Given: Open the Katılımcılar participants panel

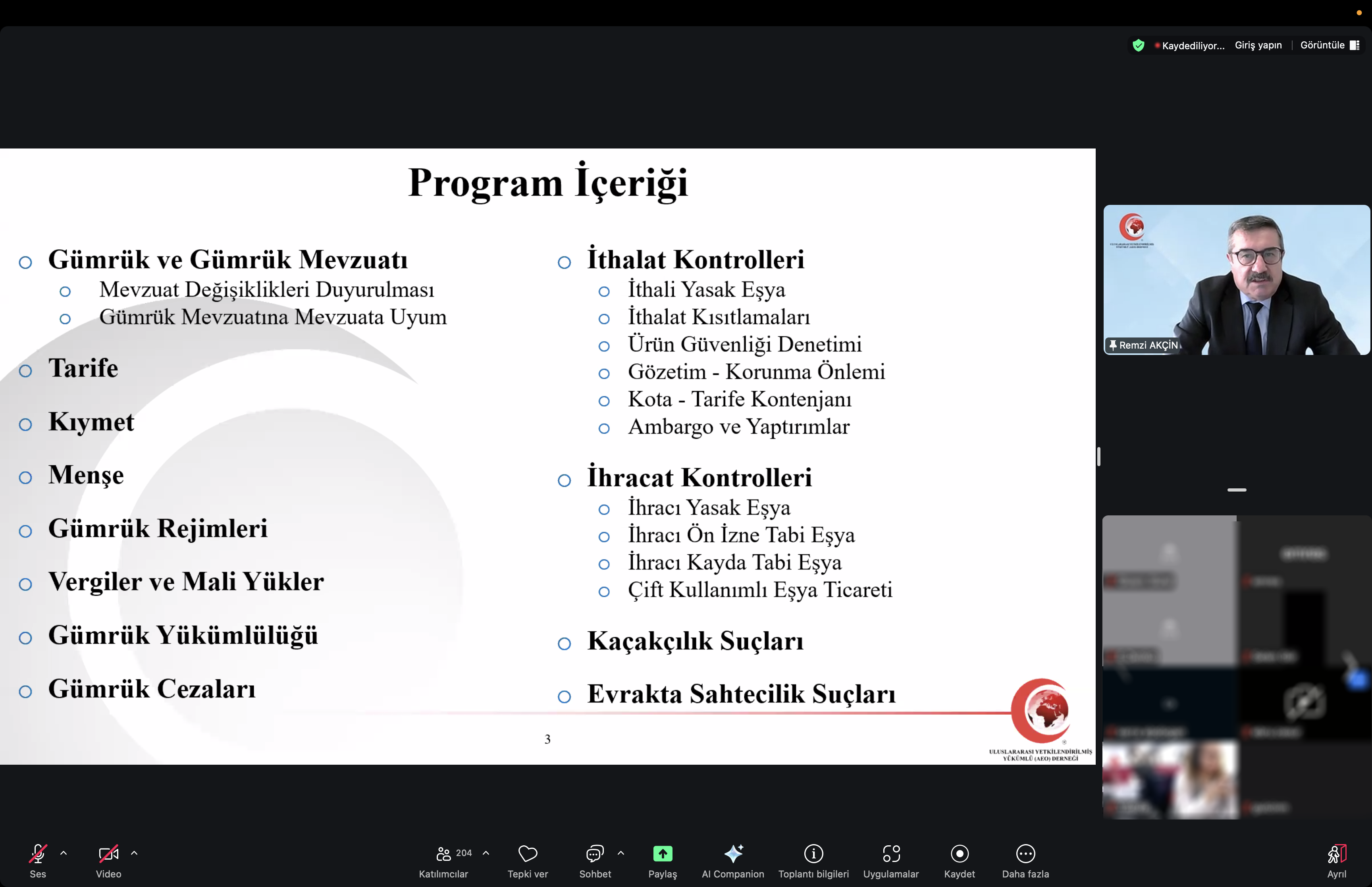Looking at the screenshot, I should tap(443, 855).
